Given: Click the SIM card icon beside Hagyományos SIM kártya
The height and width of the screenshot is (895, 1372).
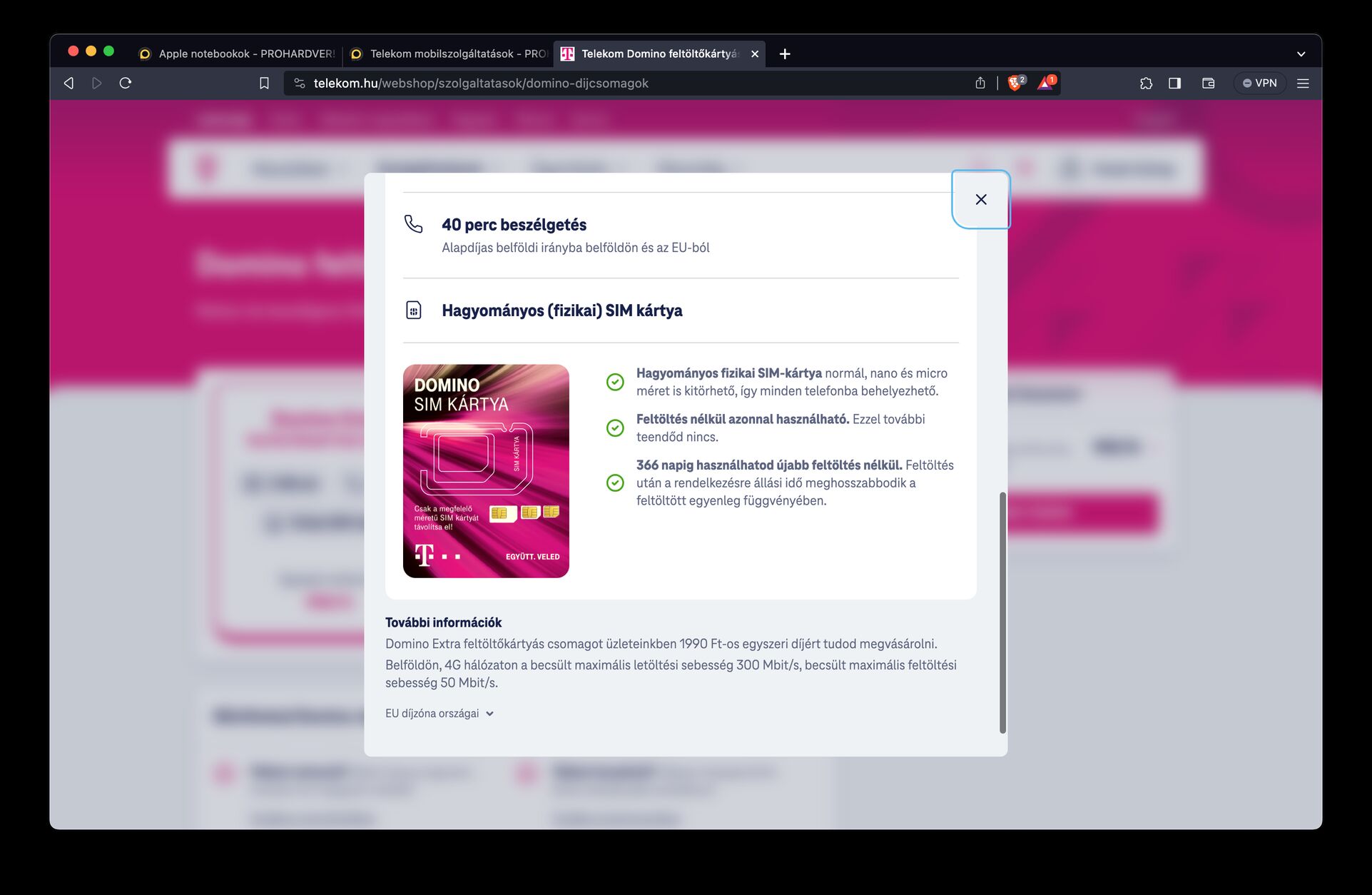Looking at the screenshot, I should (414, 310).
